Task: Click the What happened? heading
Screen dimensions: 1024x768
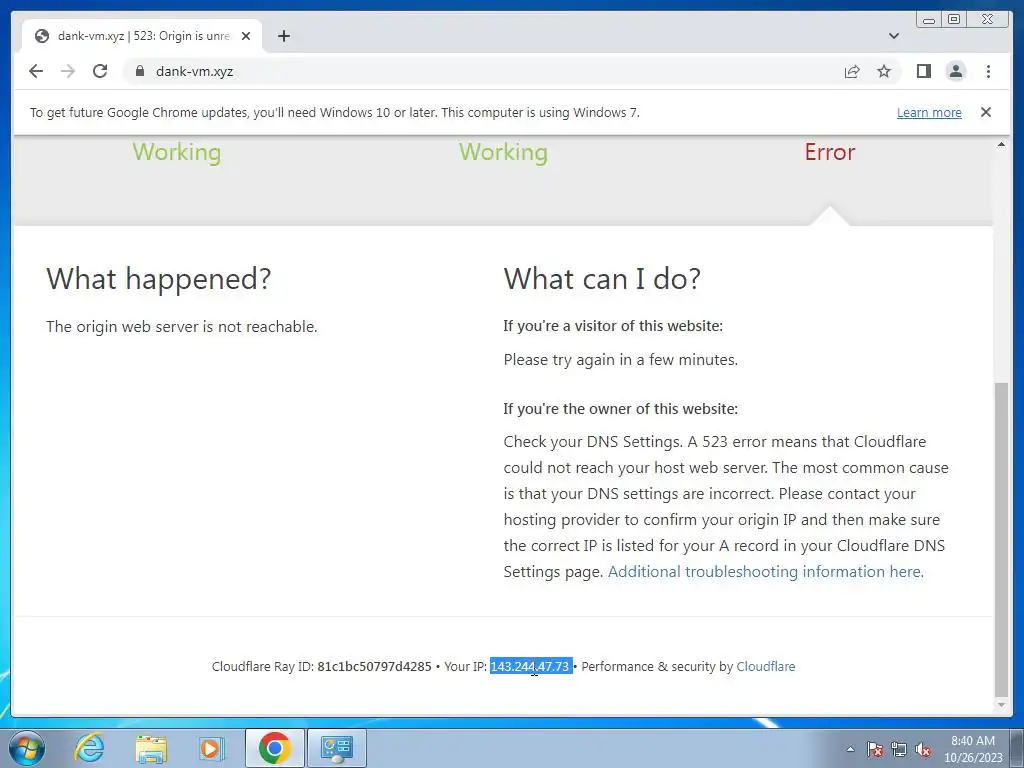Action: pyautogui.click(x=159, y=279)
